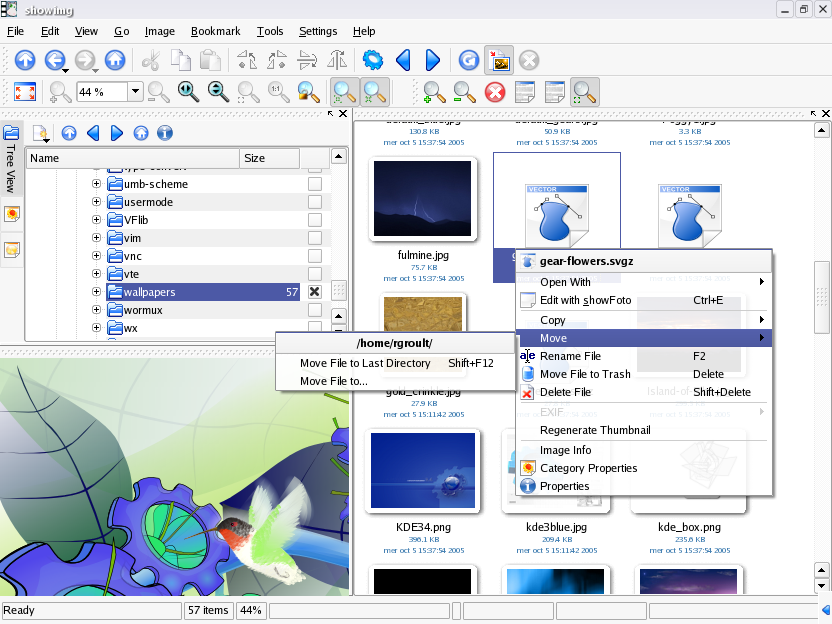Click the tree view scroll up arrow
Image resolution: width=832 pixels, height=624 pixels.
[x=339, y=156]
